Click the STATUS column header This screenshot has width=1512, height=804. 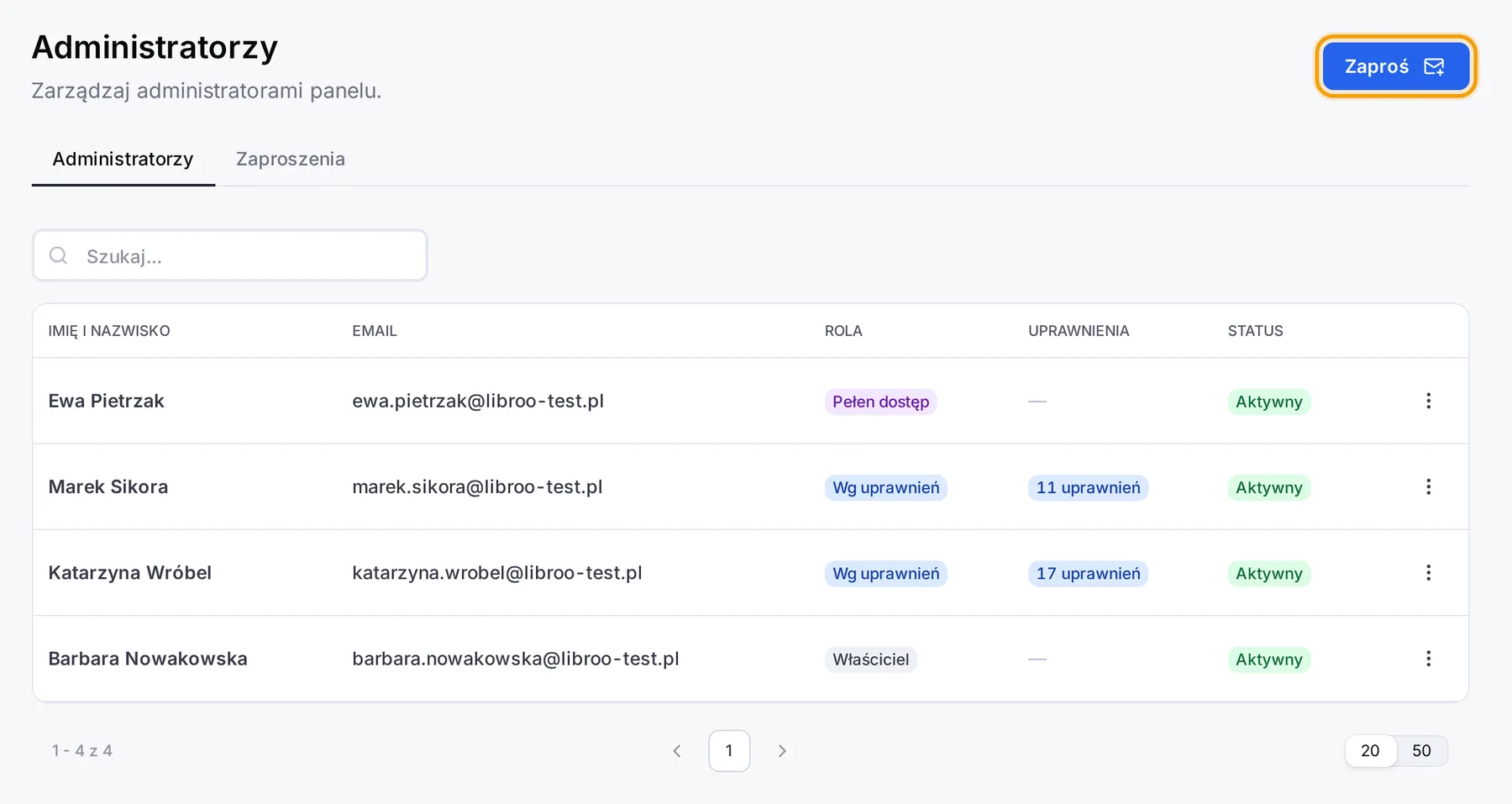(x=1255, y=331)
